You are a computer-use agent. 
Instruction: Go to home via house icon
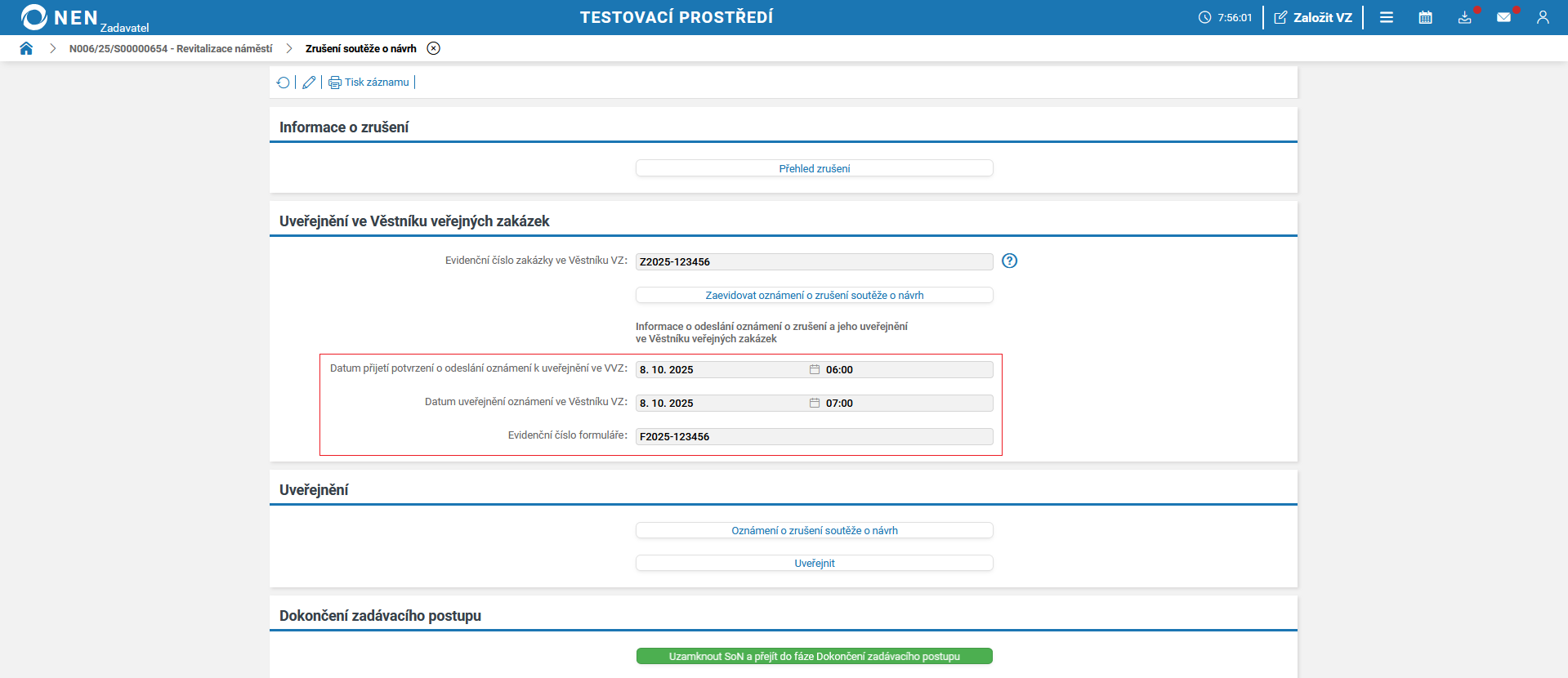point(26,48)
